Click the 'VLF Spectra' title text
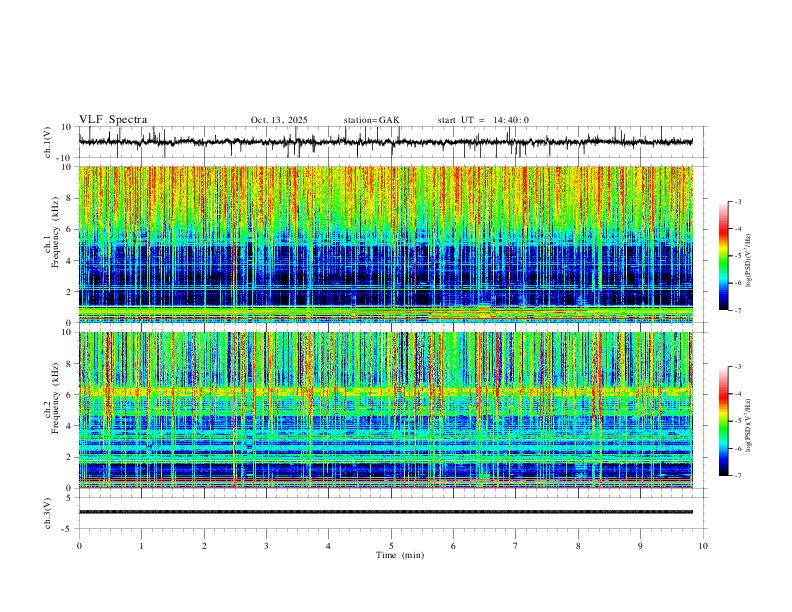 click(113, 120)
